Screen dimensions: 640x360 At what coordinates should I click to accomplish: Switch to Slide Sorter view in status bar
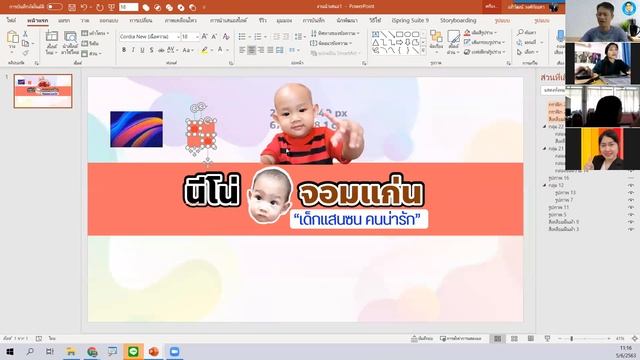click(514, 339)
